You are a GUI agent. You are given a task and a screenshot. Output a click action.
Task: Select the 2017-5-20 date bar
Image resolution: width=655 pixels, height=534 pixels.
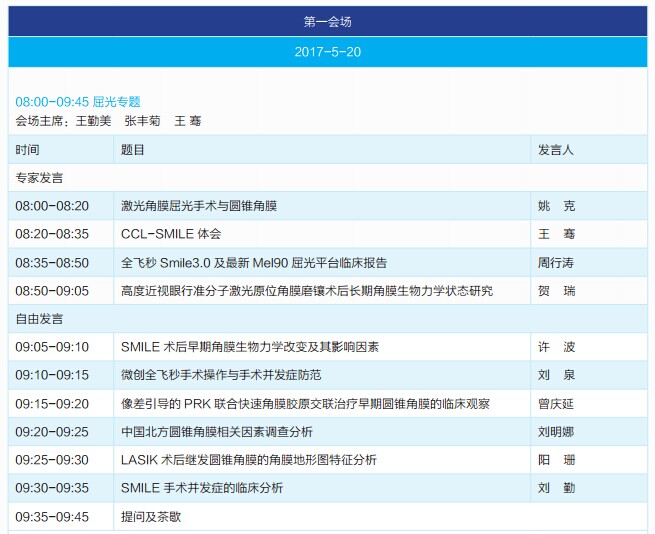click(x=327, y=51)
